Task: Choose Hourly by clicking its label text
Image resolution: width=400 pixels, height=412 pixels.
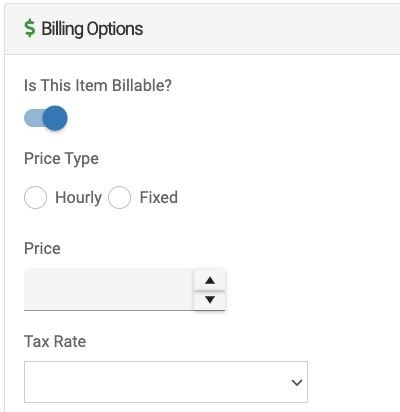Action: pyautogui.click(x=79, y=198)
